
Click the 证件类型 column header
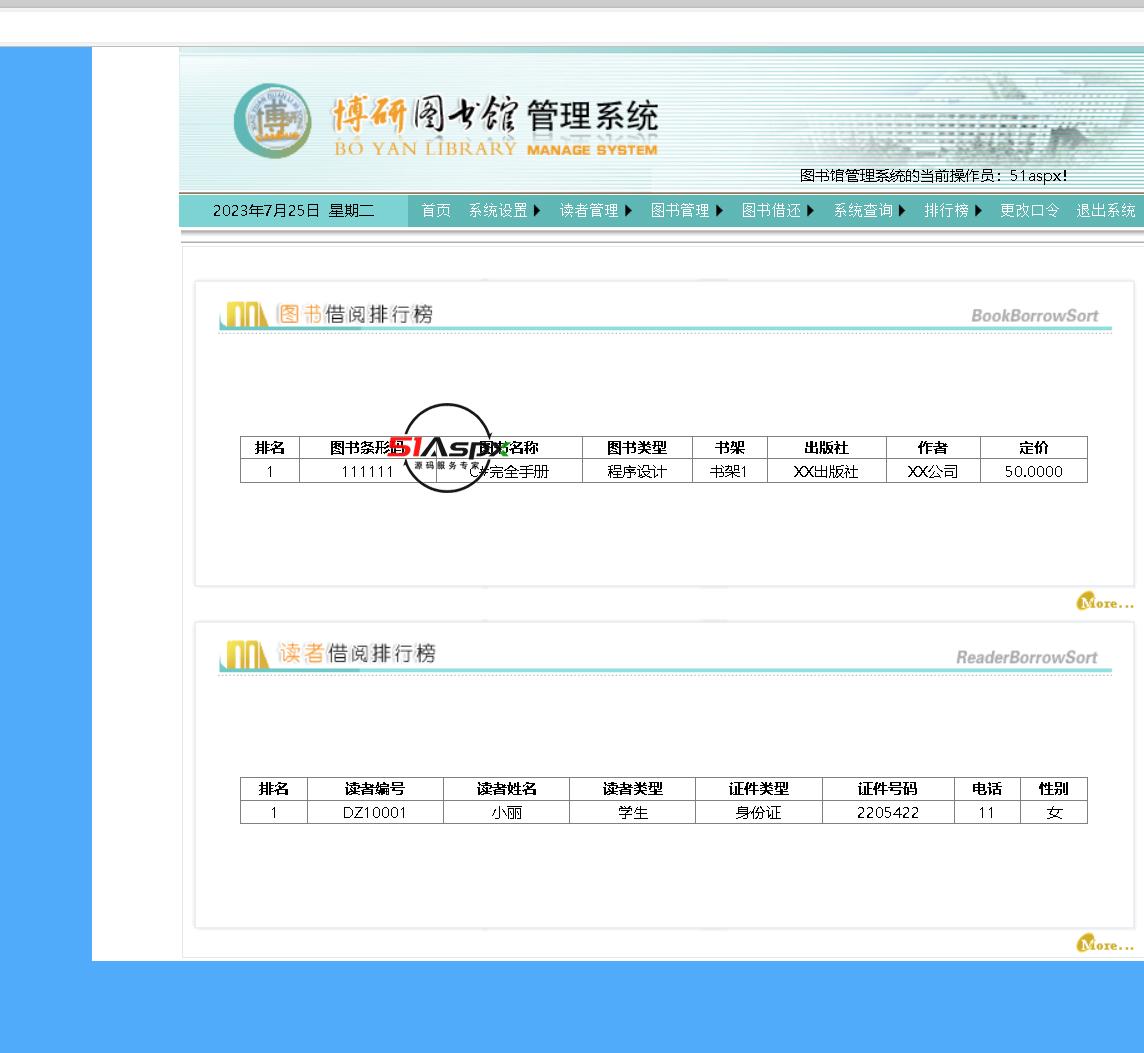click(x=759, y=789)
